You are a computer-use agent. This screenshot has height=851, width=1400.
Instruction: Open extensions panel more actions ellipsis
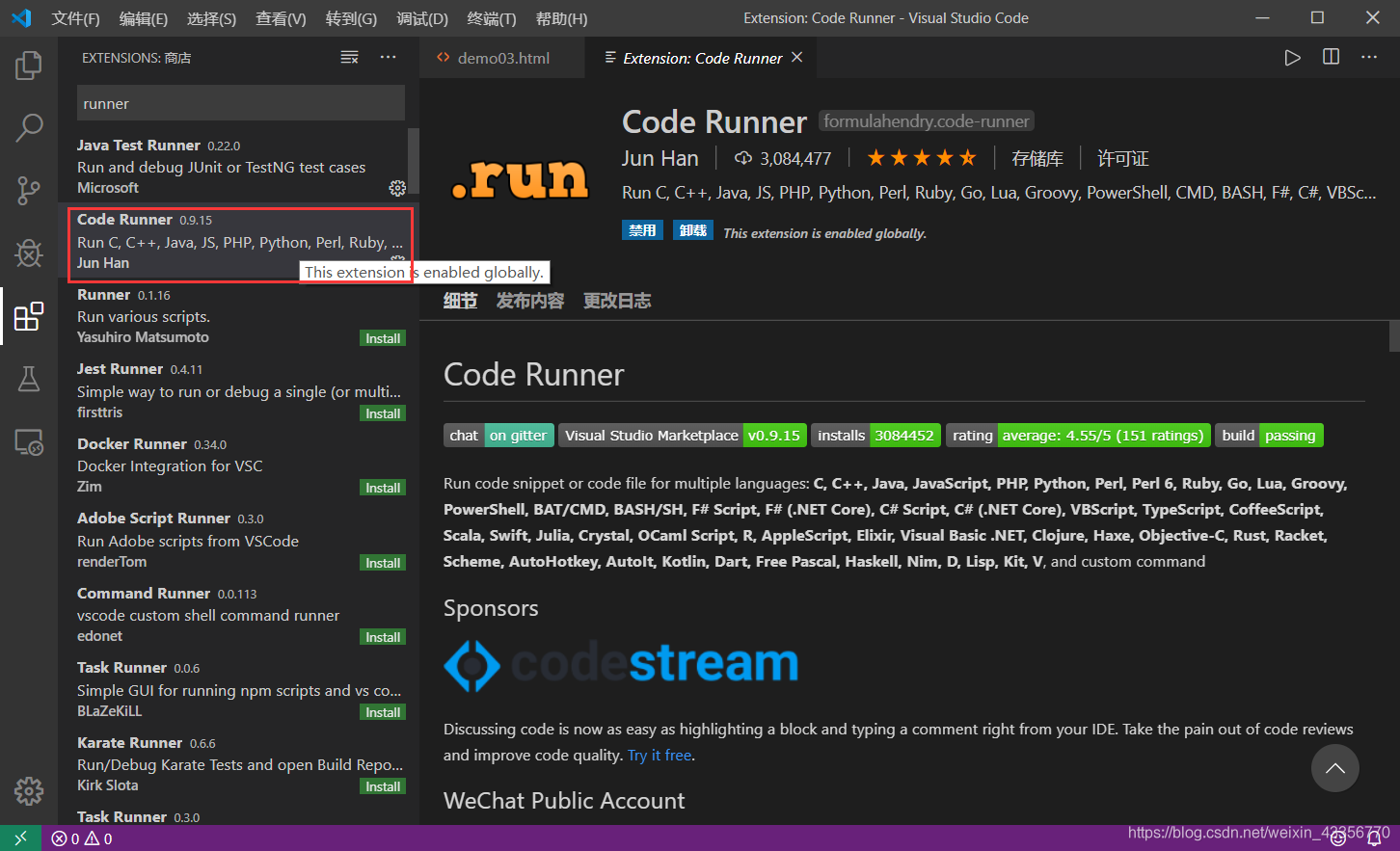click(x=388, y=58)
